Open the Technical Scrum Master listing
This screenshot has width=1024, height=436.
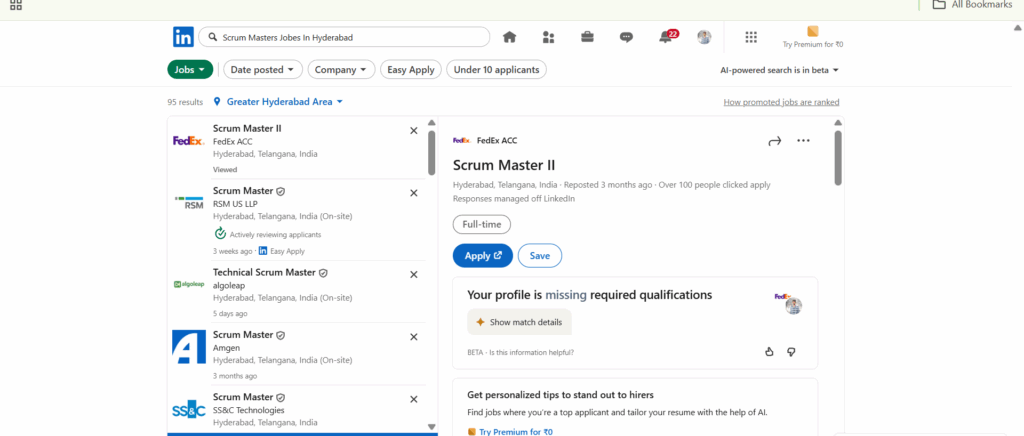[x=264, y=272]
